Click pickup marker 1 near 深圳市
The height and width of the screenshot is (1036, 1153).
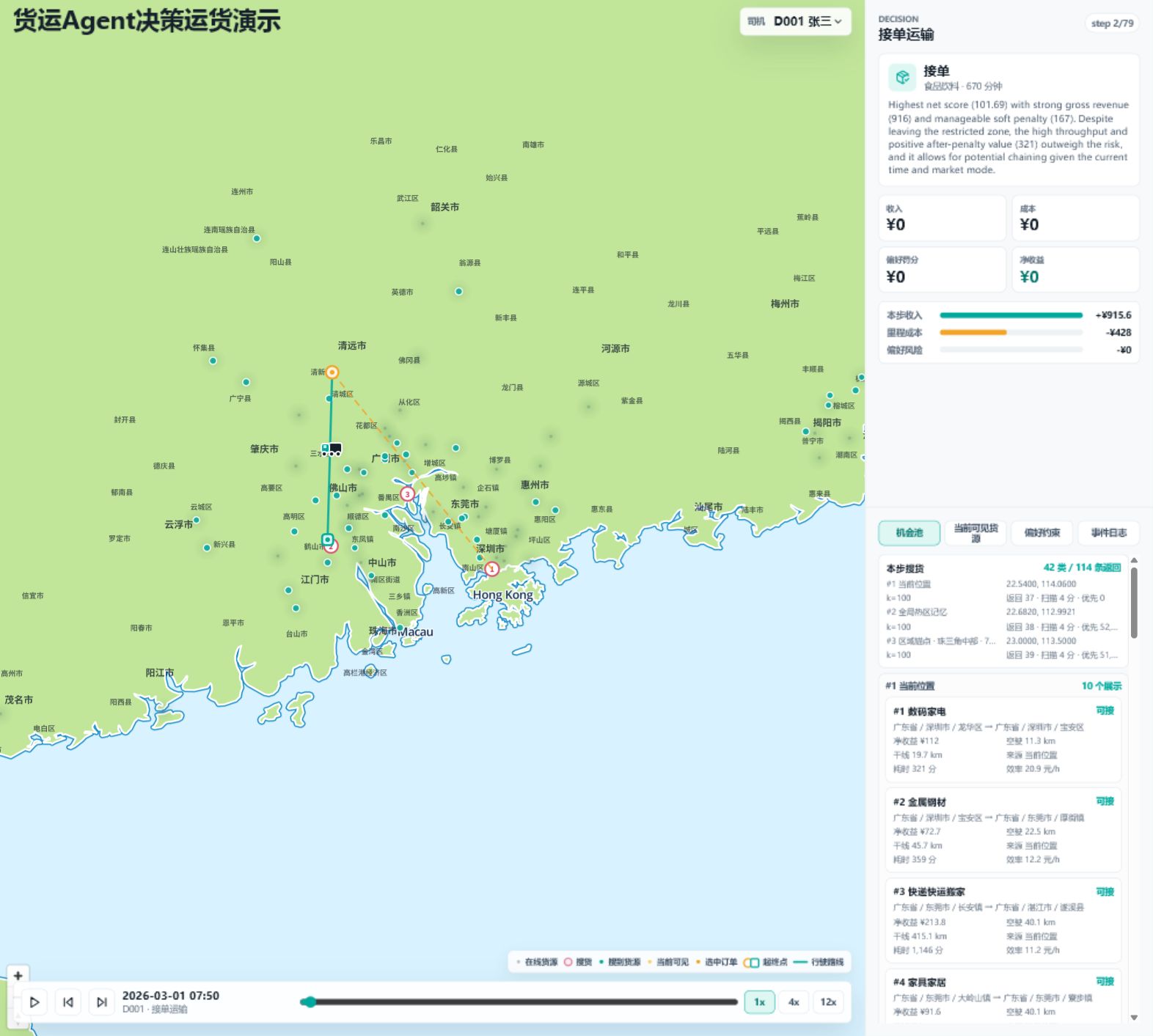[492, 569]
